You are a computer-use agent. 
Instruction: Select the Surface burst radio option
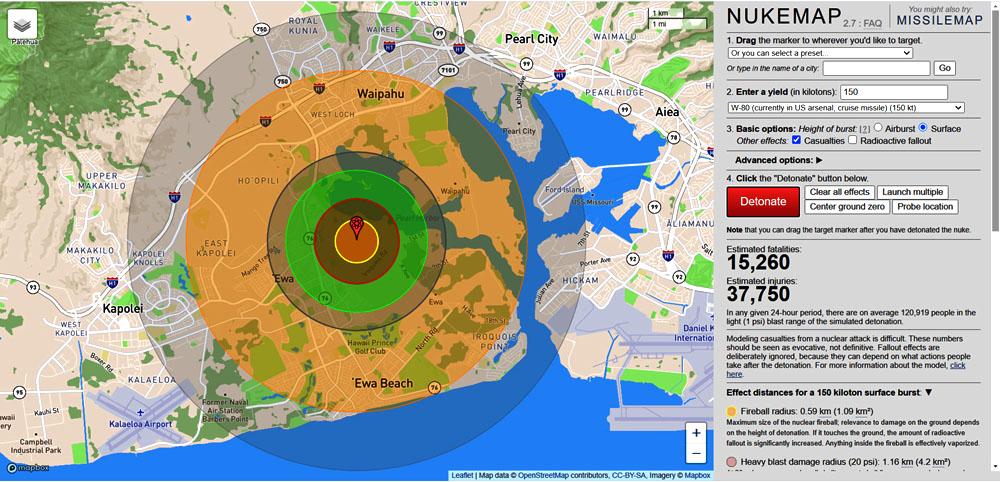pos(923,128)
